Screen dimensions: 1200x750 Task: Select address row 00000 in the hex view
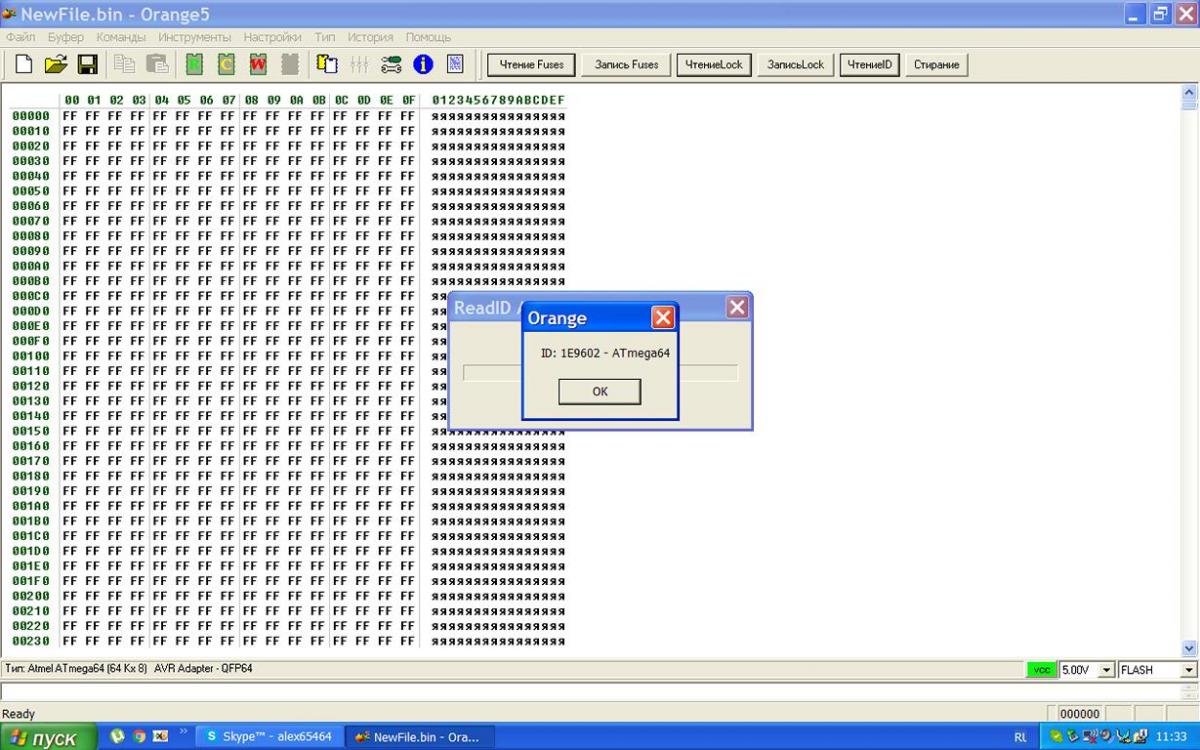click(x=31, y=116)
